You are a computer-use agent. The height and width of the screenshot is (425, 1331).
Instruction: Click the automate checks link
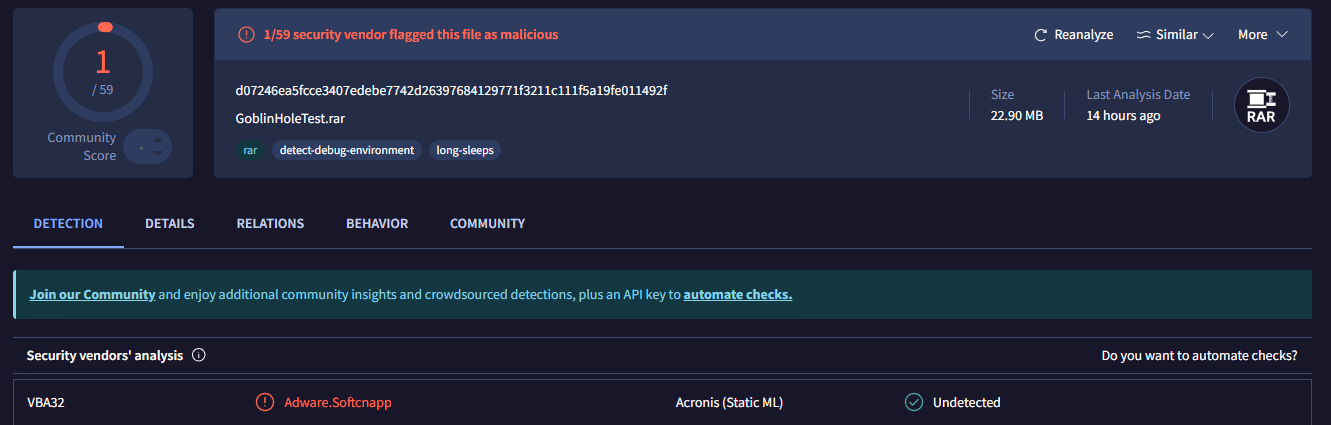(x=738, y=295)
